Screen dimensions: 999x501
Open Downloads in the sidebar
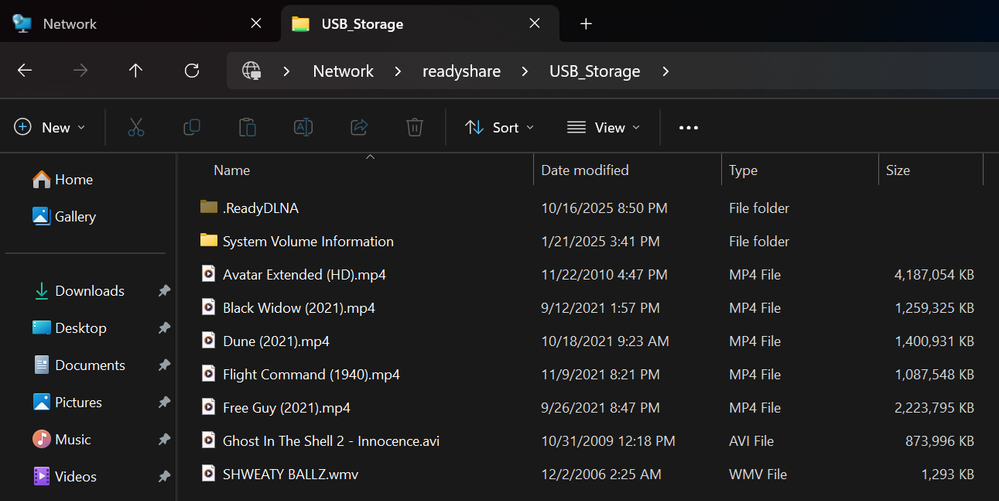[x=89, y=291]
